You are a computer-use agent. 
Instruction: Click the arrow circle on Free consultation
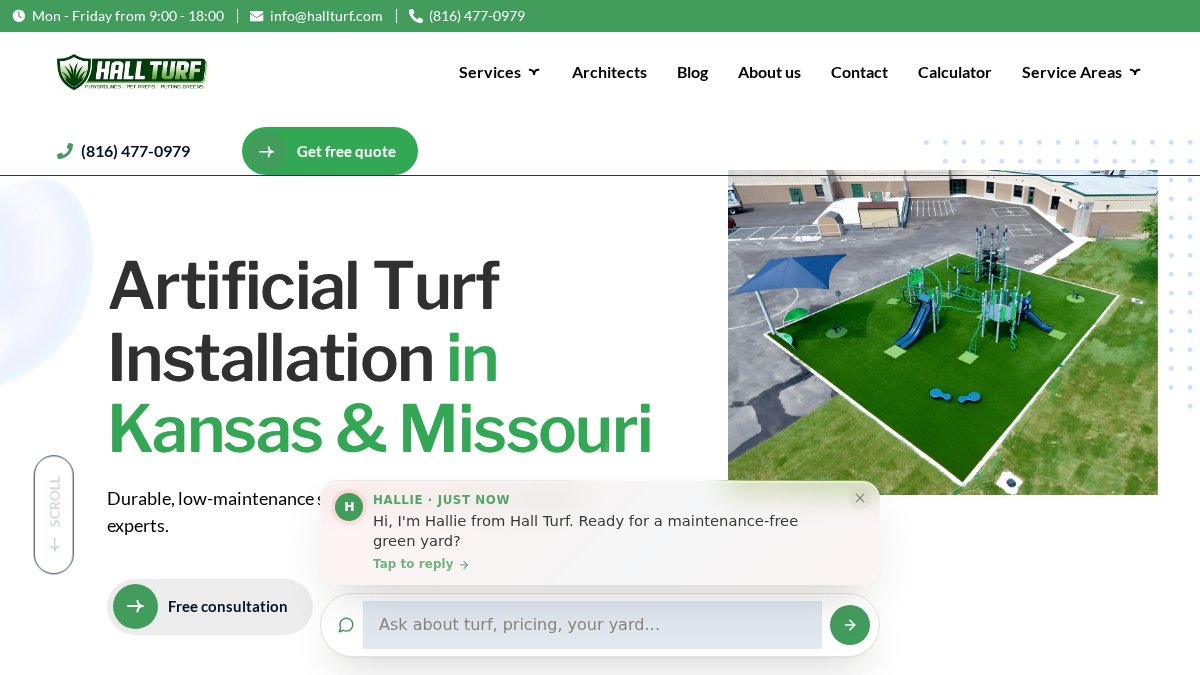point(135,606)
